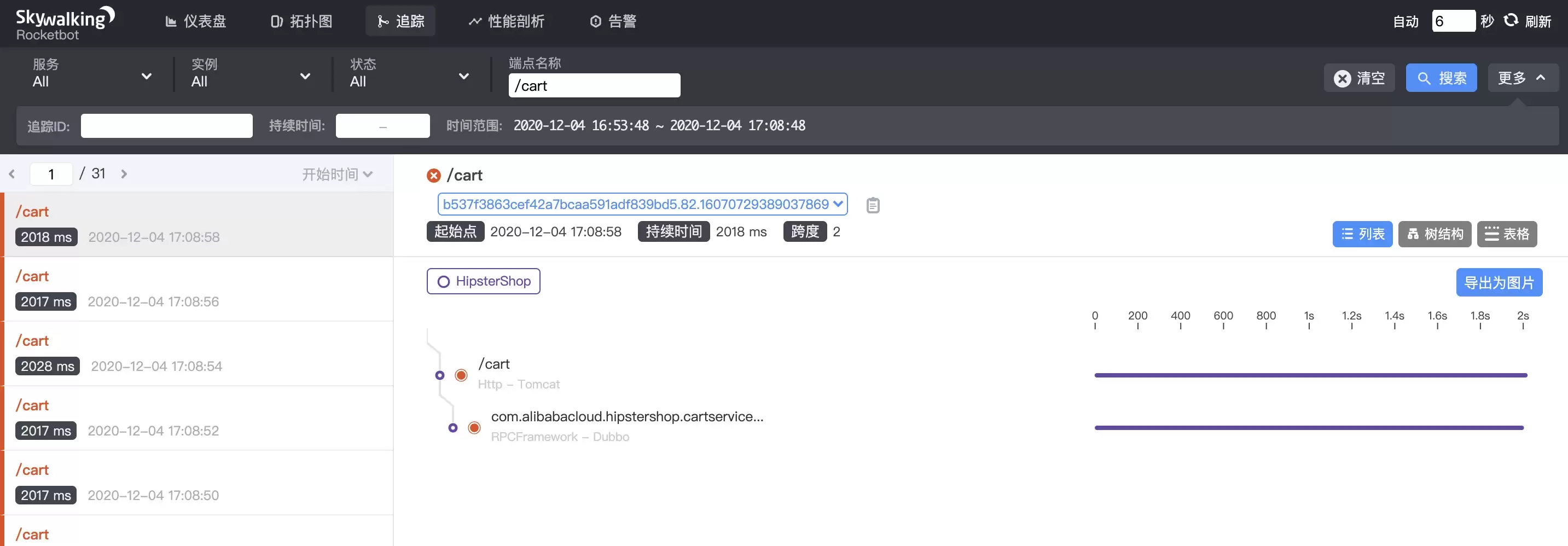This screenshot has width=1568, height=546.
Task: Go to next trace list page arrow
Action: coord(124,174)
